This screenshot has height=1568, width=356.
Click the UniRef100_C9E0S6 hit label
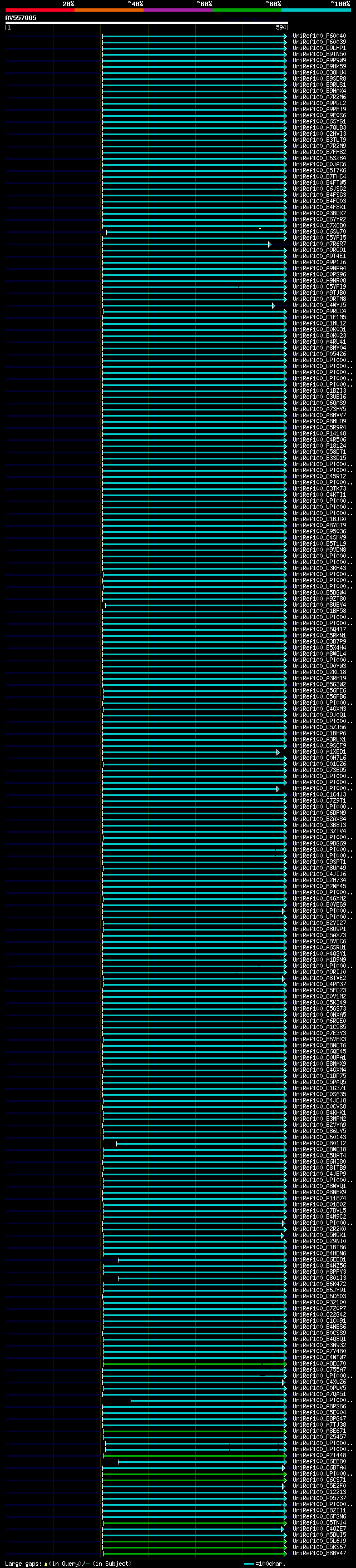coord(319,116)
